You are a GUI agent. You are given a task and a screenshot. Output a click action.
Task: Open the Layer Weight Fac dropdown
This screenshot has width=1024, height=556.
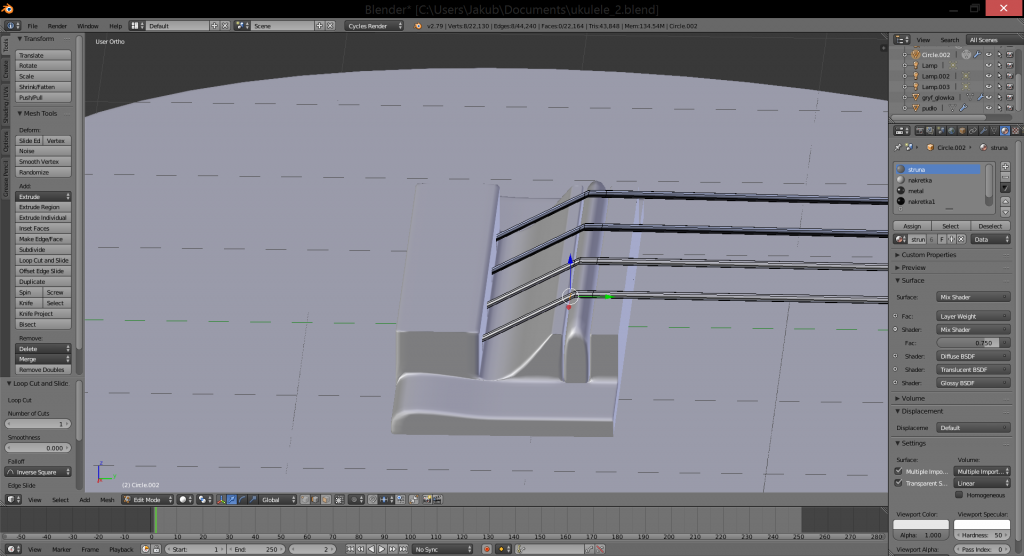(x=973, y=316)
